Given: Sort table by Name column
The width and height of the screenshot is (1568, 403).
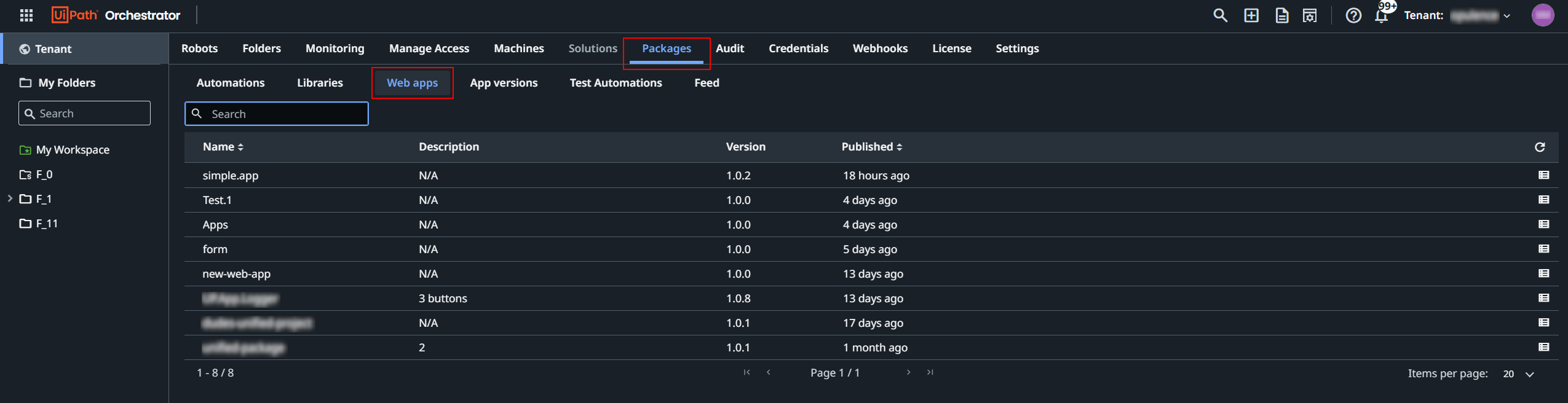Looking at the screenshot, I should click(x=223, y=147).
